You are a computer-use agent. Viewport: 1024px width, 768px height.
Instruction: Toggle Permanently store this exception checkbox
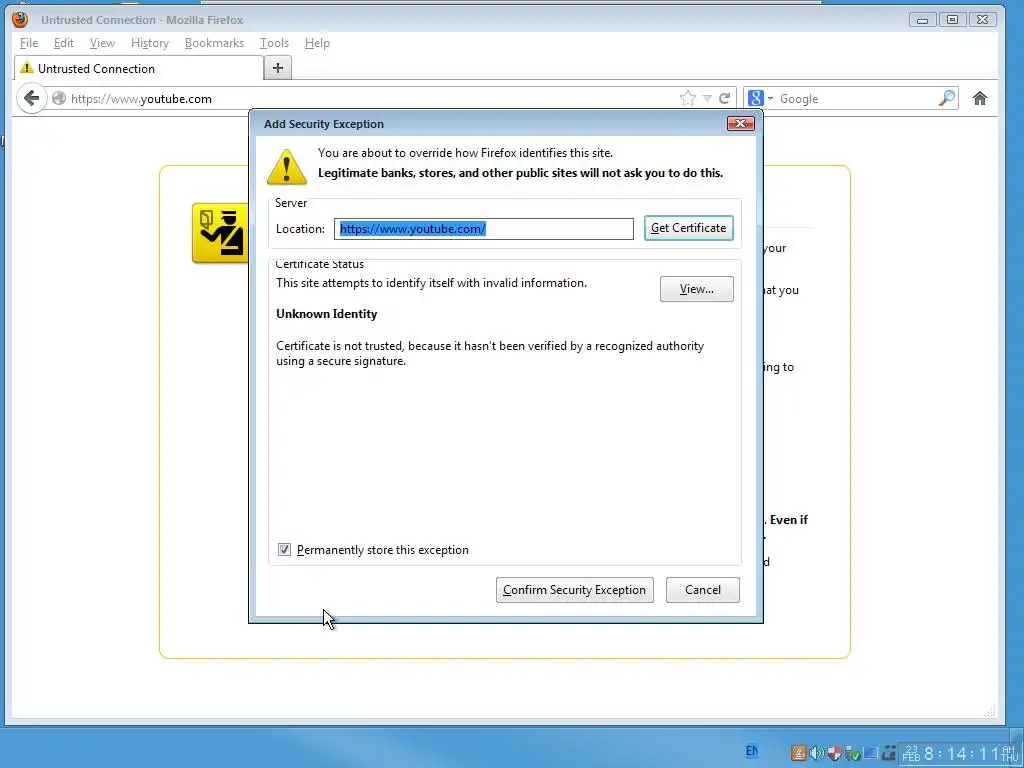(284, 549)
